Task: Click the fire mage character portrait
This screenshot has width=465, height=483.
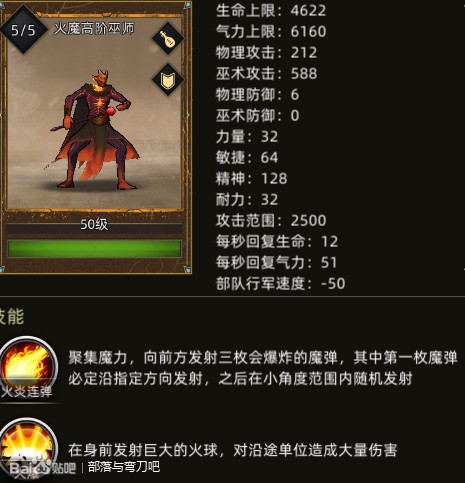Action: [96, 129]
